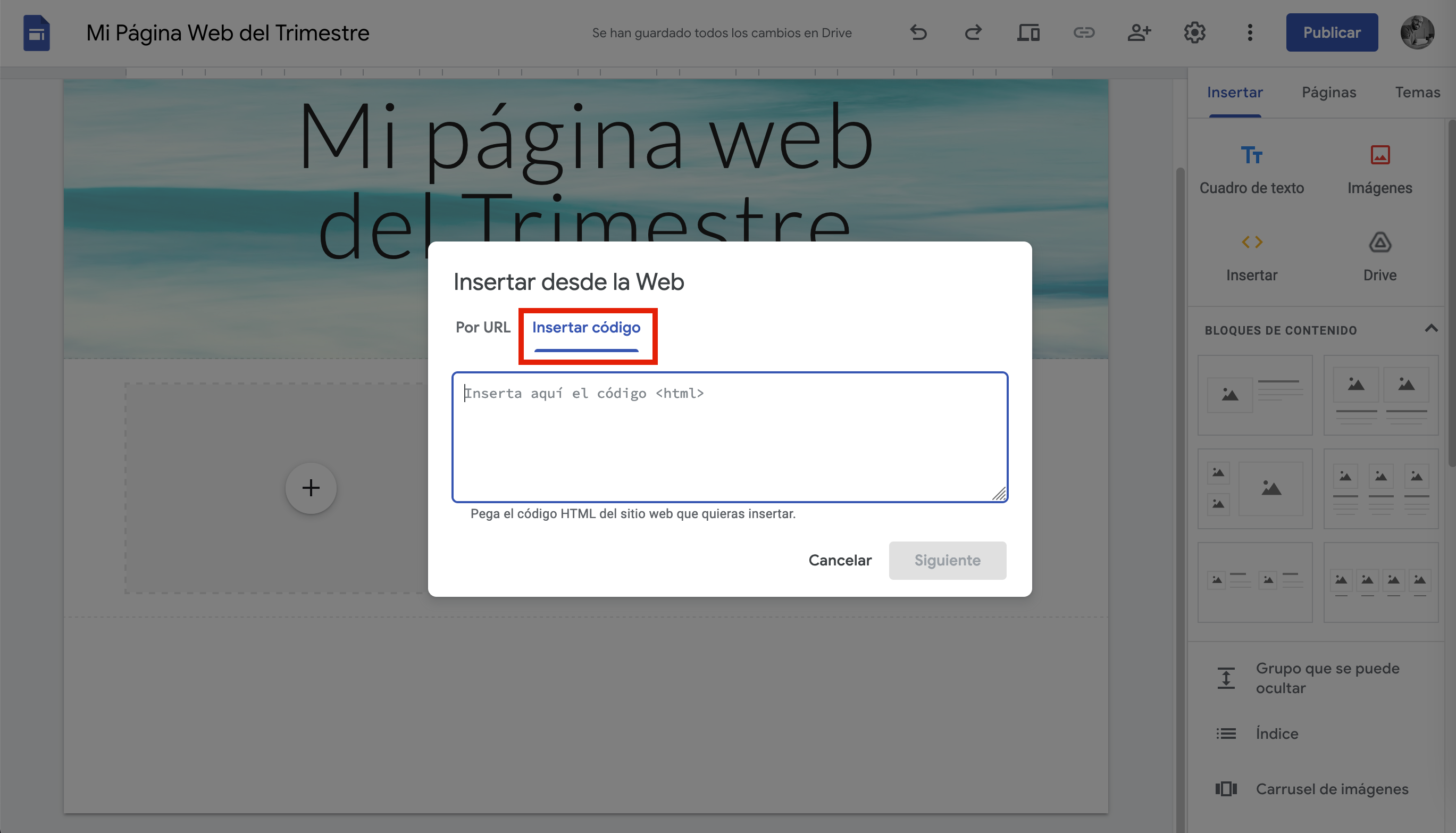
Task: Click the copy site link icon
Action: tap(1084, 32)
